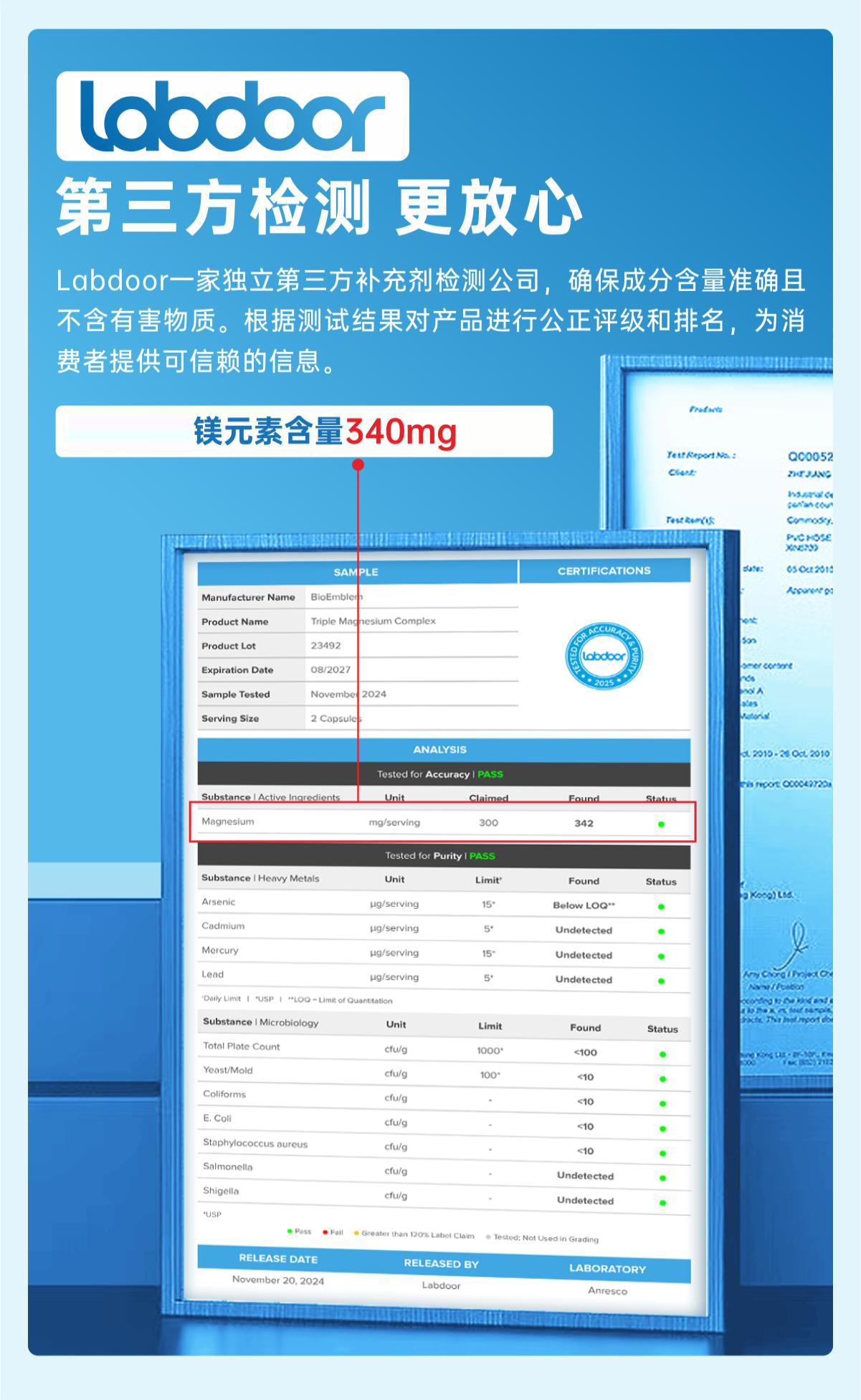Click the LABORATORY footer header
Screen dimensions: 861x1400
click(x=607, y=1269)
